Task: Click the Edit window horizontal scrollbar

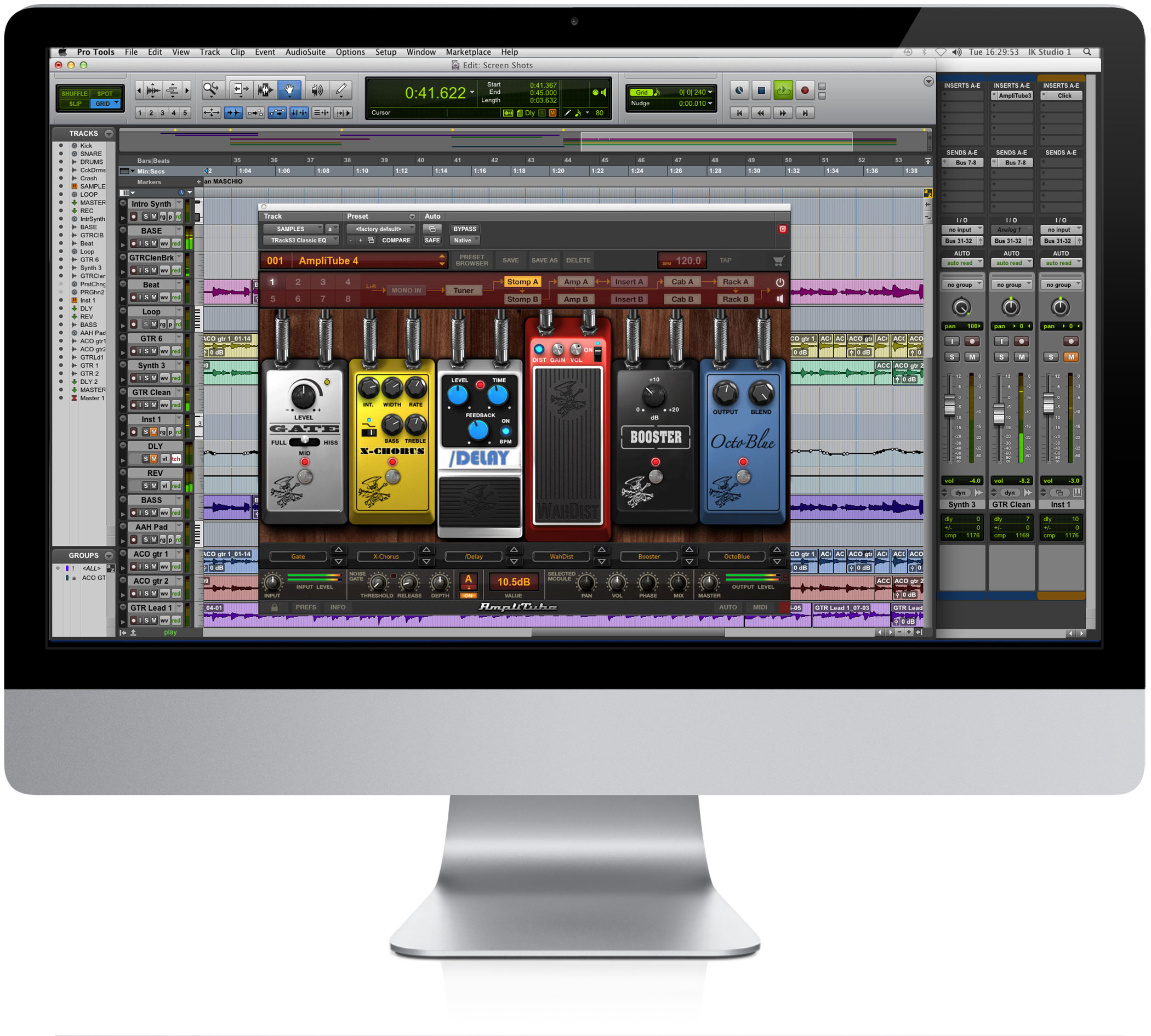Action: click(x=628, y=633)
